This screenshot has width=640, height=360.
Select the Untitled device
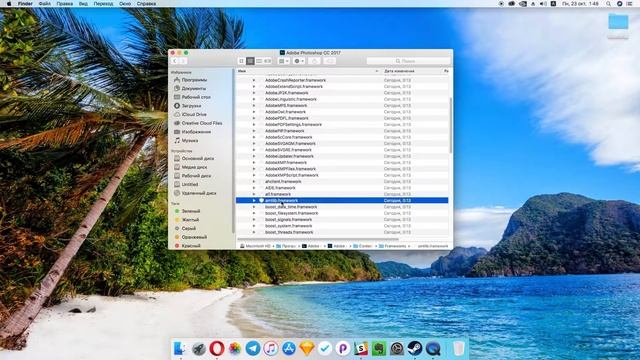tap(186, 184)
